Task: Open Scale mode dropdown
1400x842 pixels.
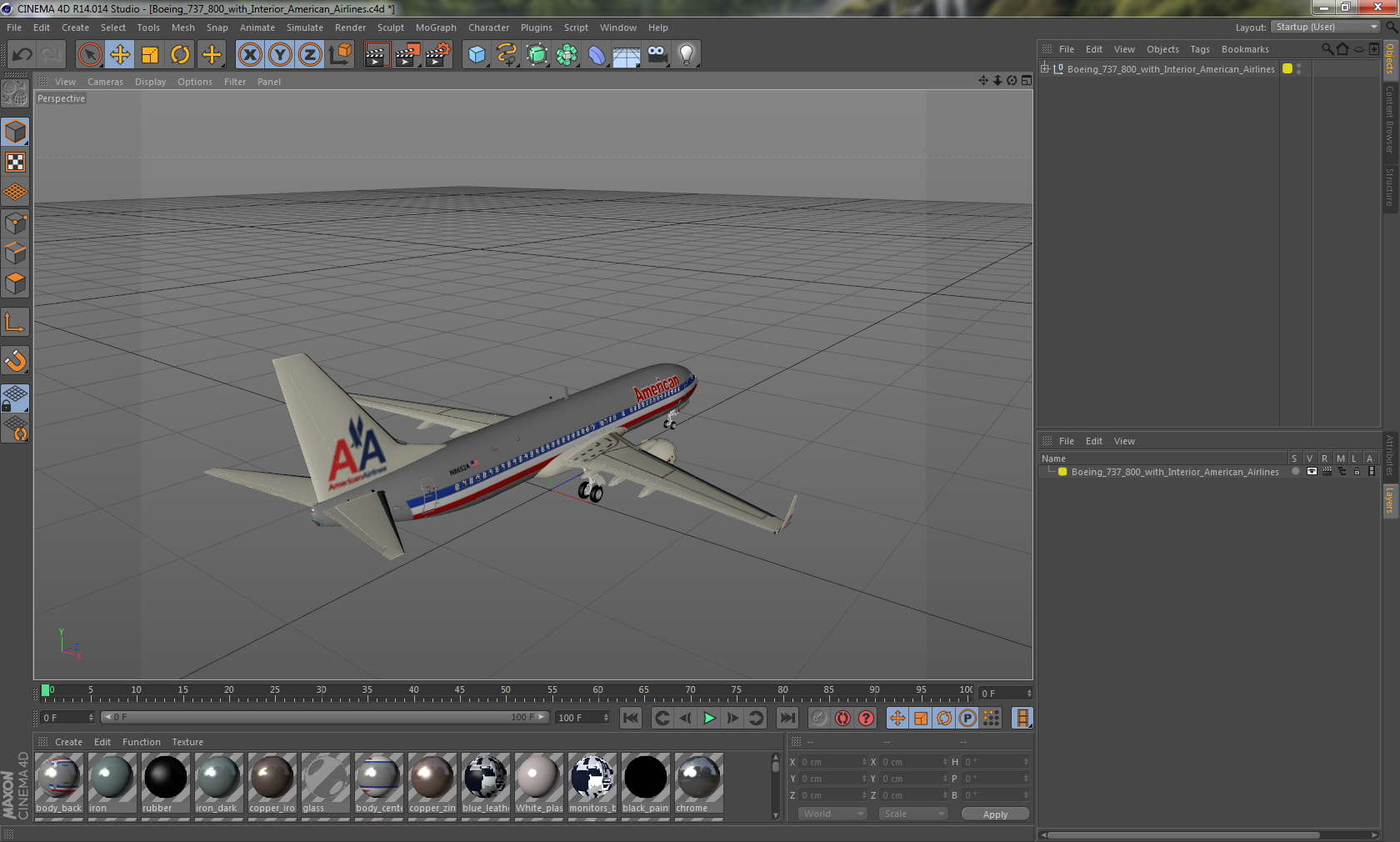Action: [x=913, y=814]
